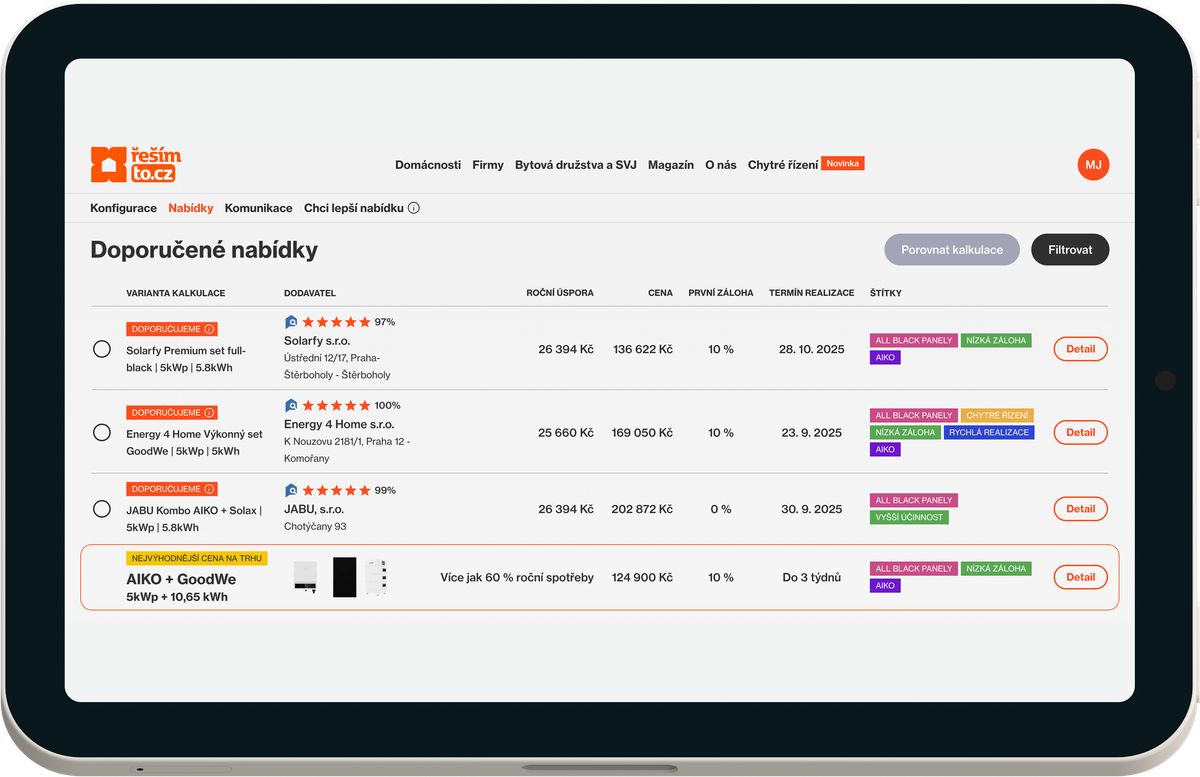Select the Solarfy Premium set radio button

[102, 349]
